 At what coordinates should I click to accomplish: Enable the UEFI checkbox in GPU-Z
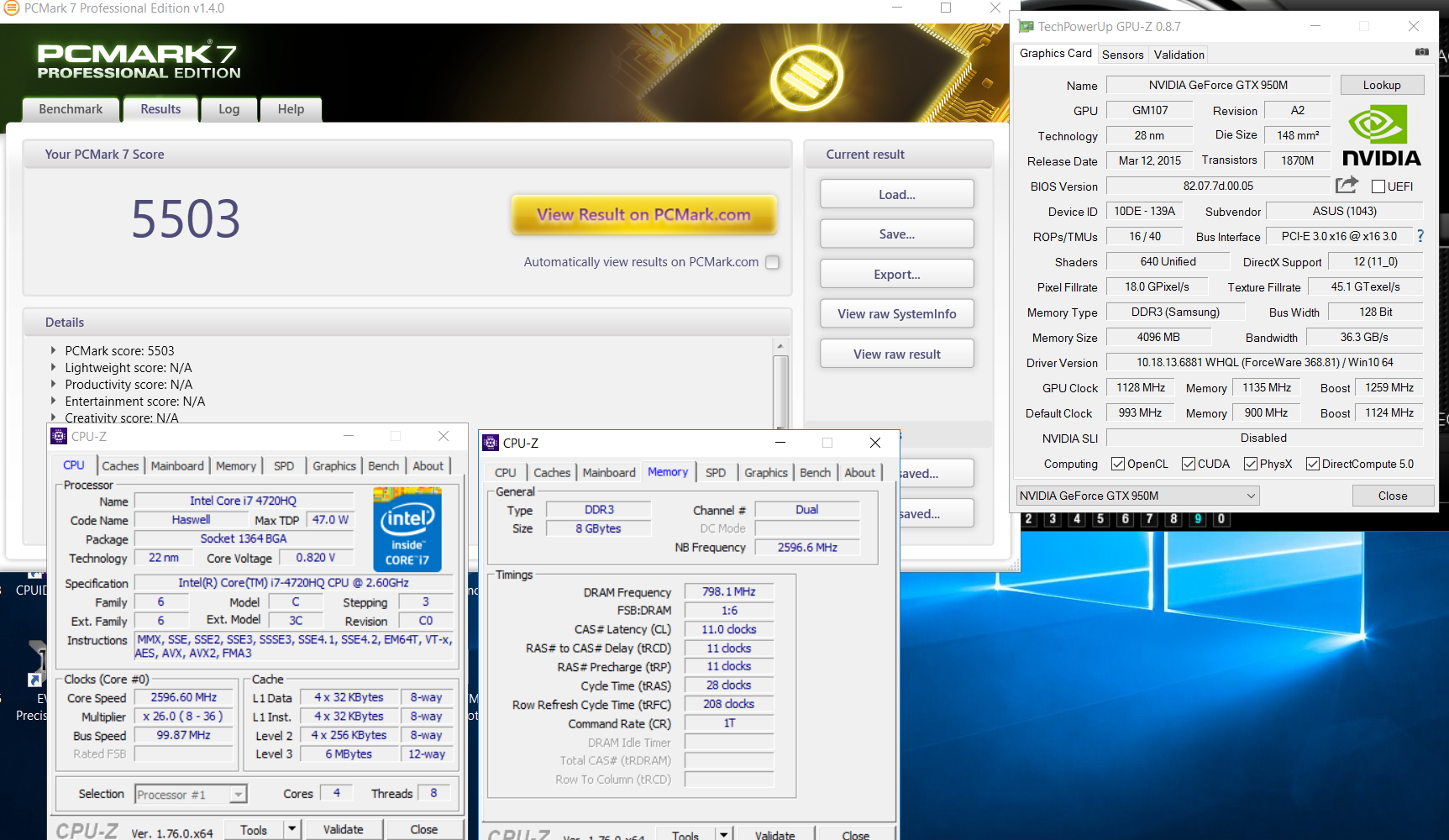click(1378, 186)
